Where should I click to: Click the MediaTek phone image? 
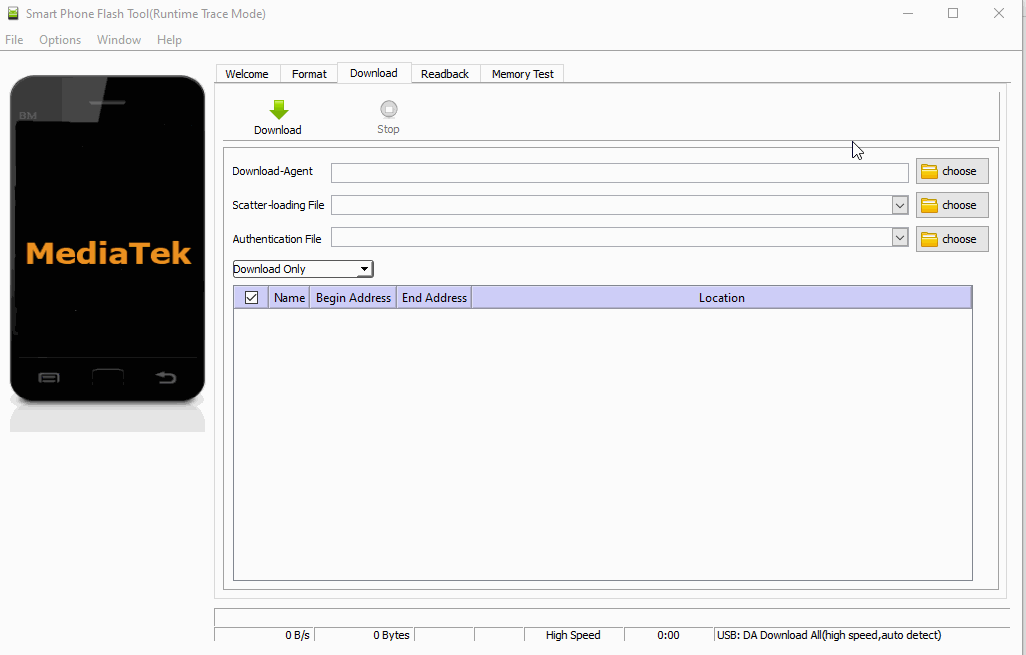[x=107, y=240]
